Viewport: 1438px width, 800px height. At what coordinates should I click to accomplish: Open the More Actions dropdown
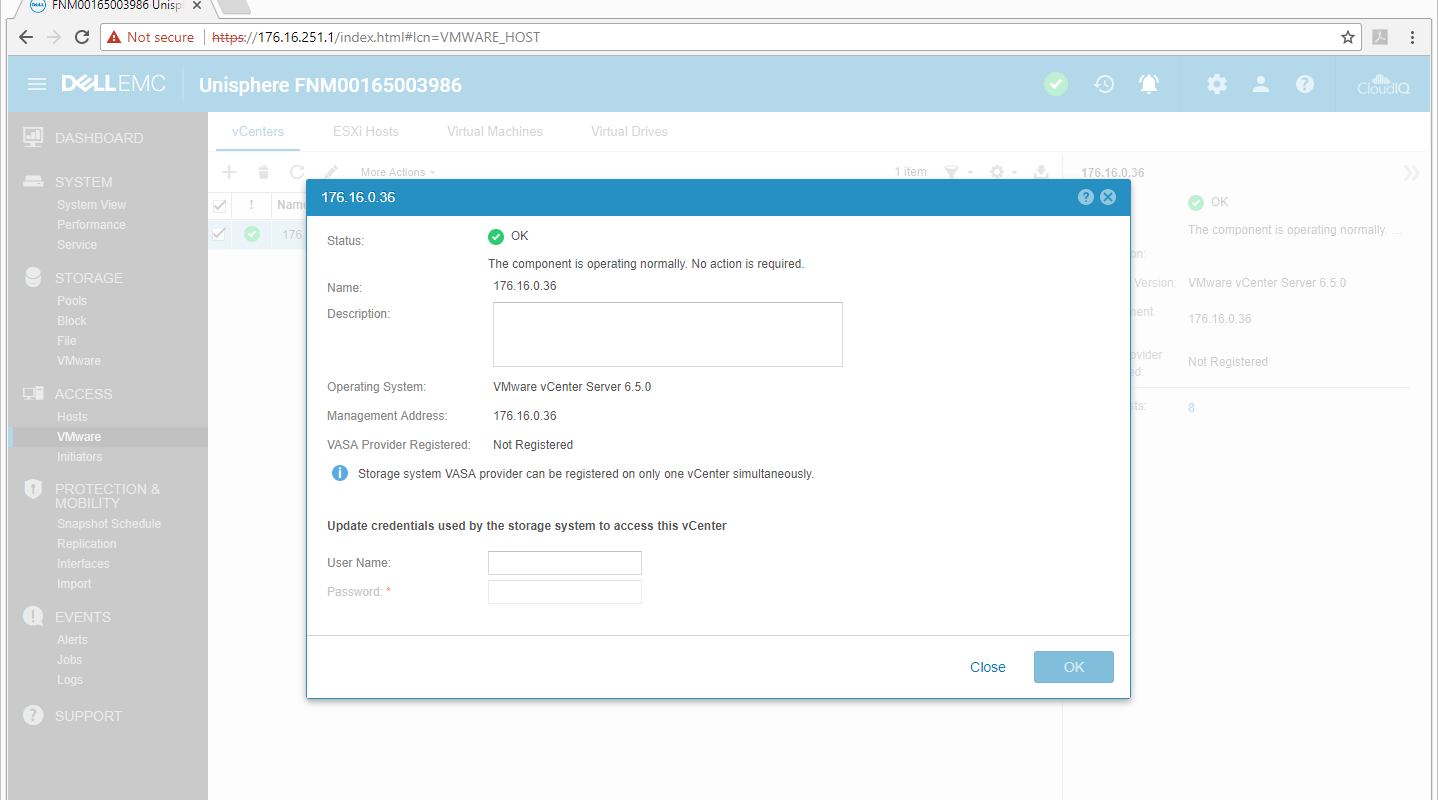coord(398,172)
